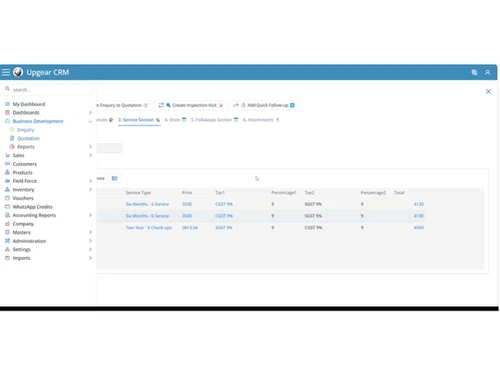The image size is (500, 375).
Task: Open the Sales menu
Action: click(x=18, y=155)
